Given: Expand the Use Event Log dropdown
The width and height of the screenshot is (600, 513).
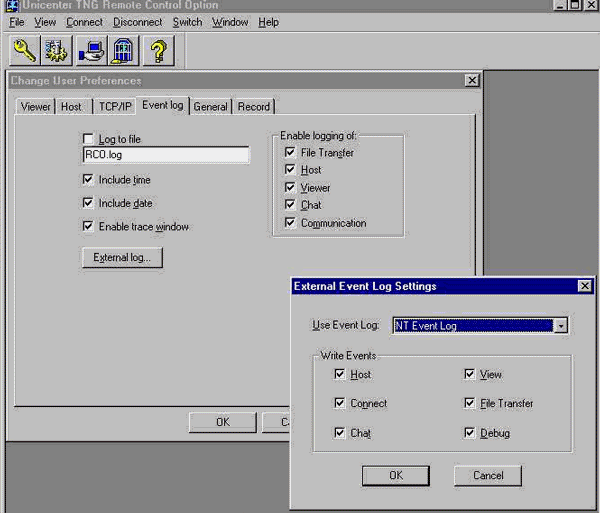Looking at the screenshot, I should coord(562,326).
